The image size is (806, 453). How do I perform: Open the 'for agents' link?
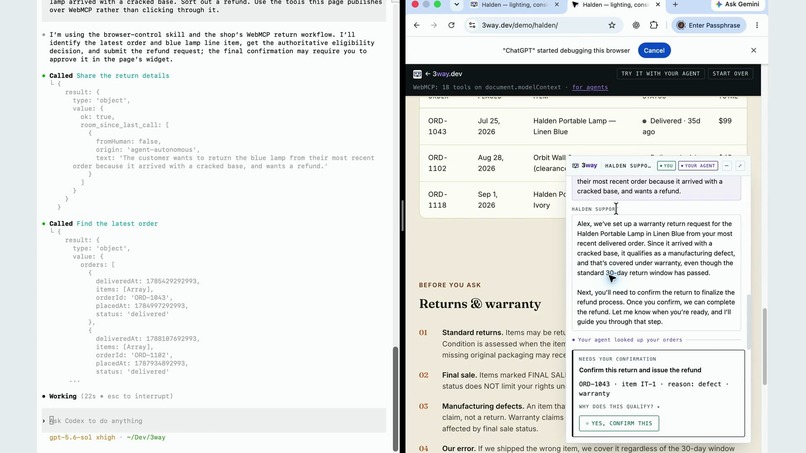point(590,87)
